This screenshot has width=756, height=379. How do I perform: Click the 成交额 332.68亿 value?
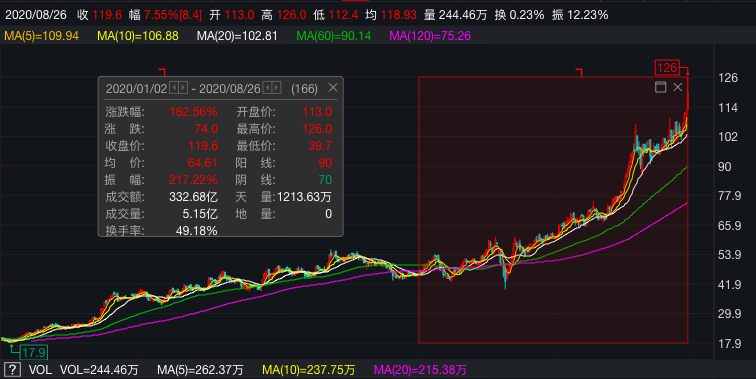(193, 197)
